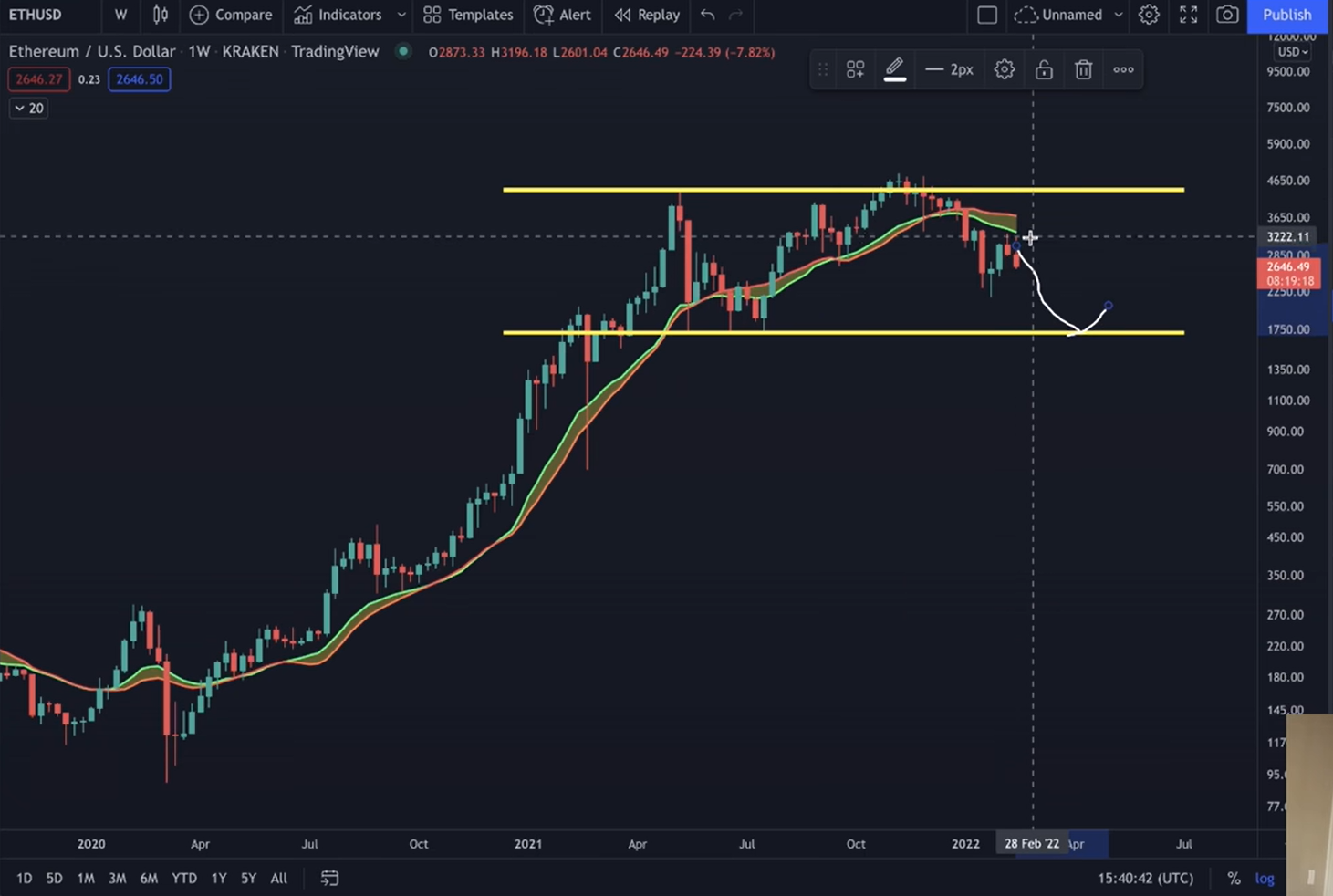Toggle the layout select square icon
Viewport: 1333px width, 896px height.
tap(986, 15)
